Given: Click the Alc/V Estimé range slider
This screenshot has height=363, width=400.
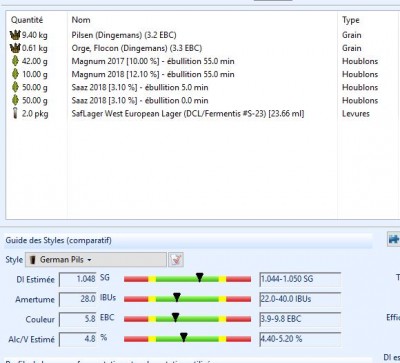Looking at the screenshot, I should (x=187, y=339).
